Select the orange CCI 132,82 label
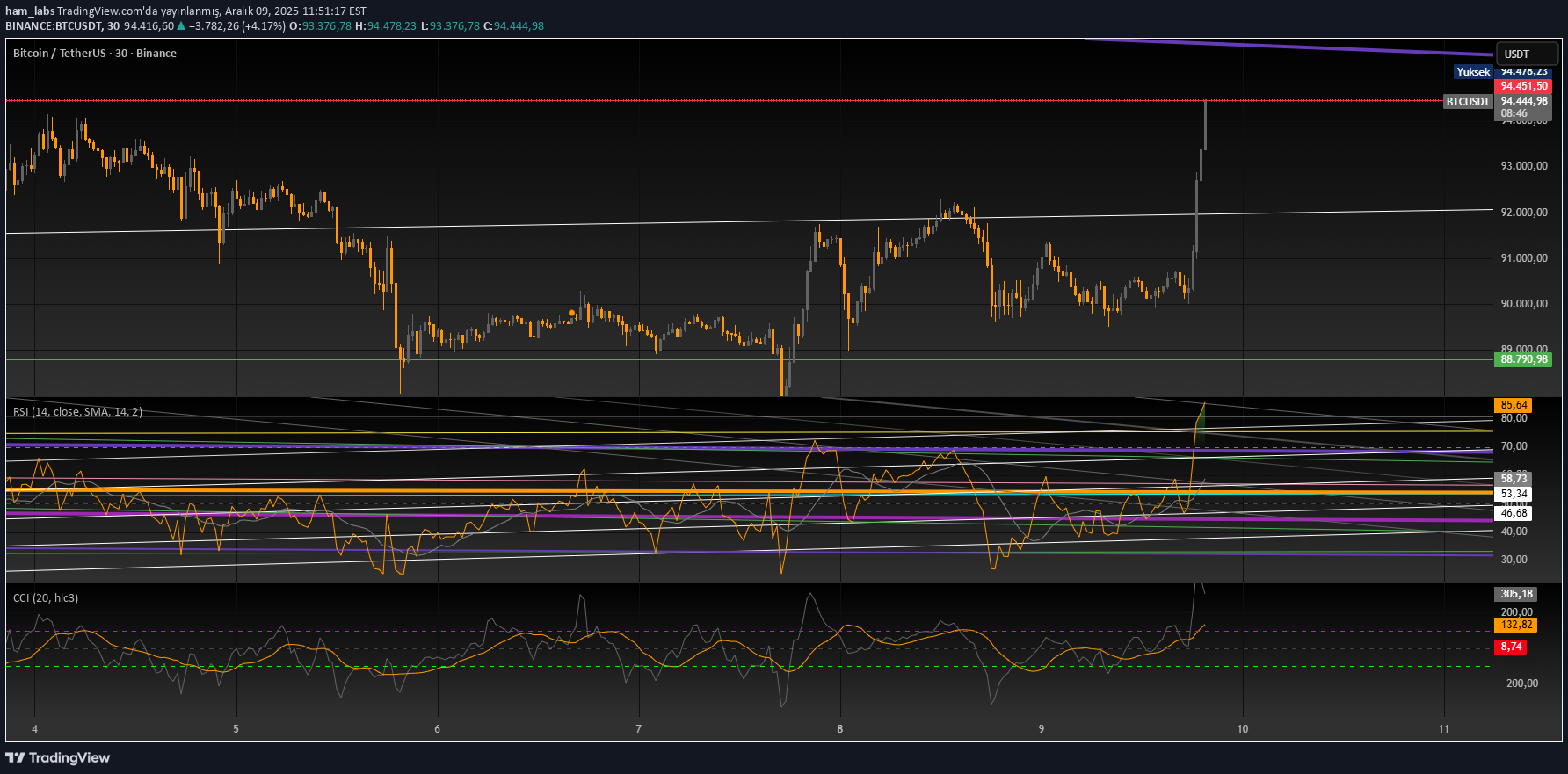1568x774 pixels. pyautogui.click(x=1516, y=626)
